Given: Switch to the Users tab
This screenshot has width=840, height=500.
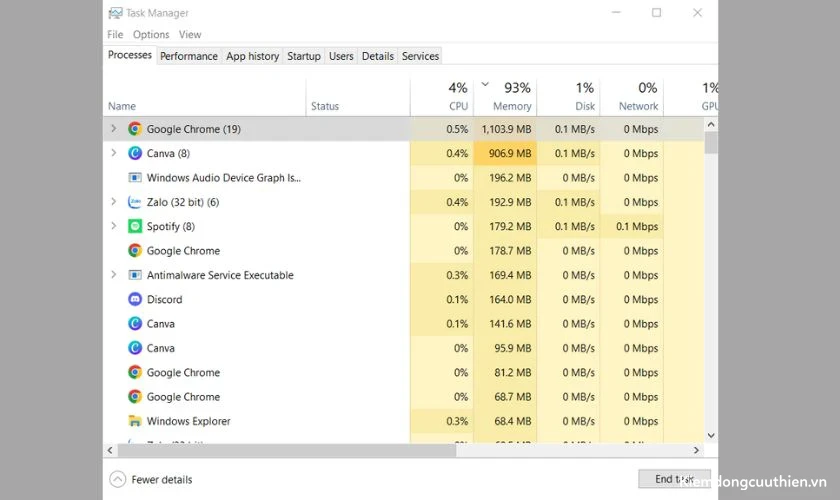Looking at the screenshot, I should pyautogui.click(x=341, y=56).
